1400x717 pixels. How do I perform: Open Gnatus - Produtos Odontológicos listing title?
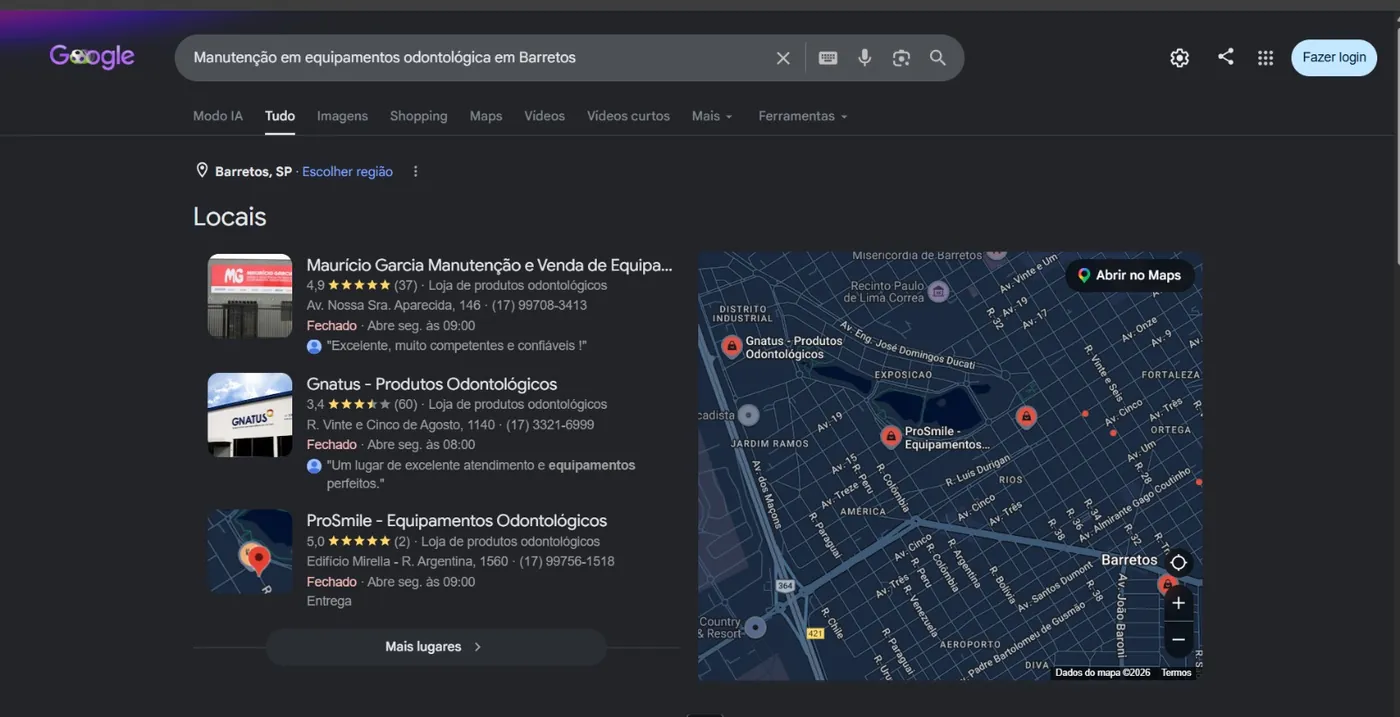[432, 384]
